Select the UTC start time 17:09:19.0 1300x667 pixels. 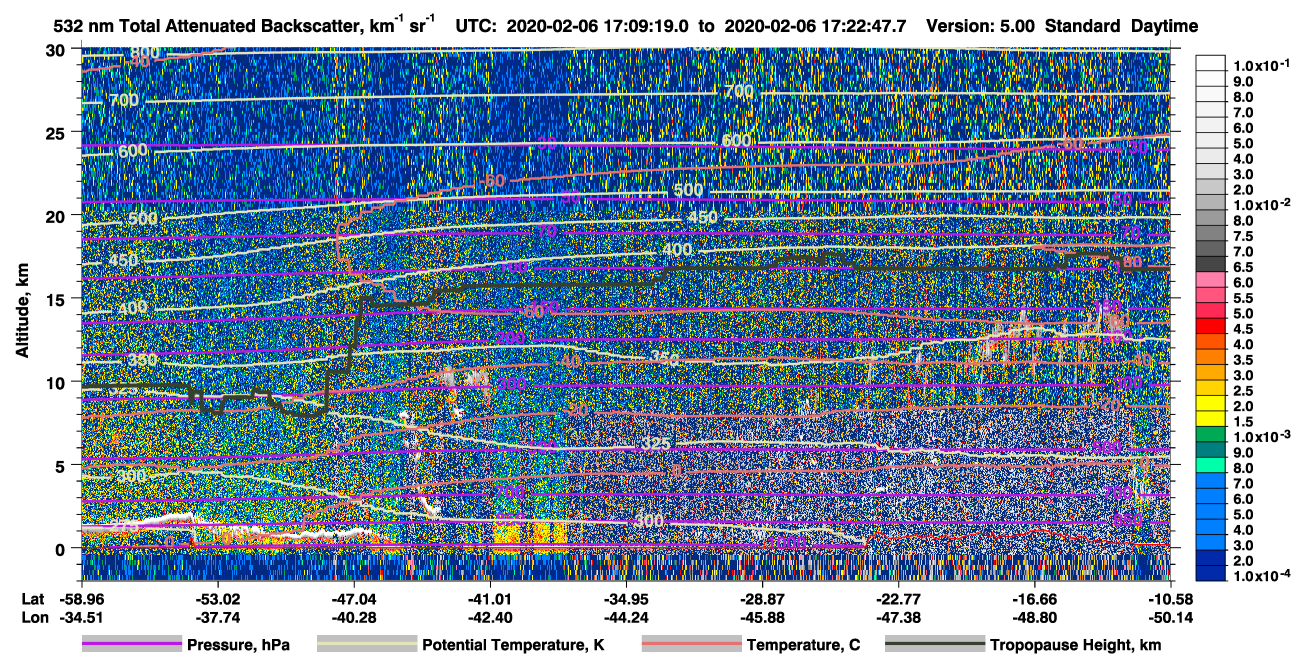(647, 27)
